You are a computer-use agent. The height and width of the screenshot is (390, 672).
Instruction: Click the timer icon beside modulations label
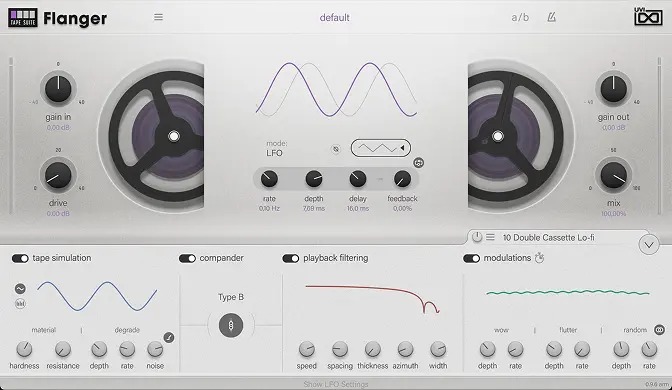point(540,258)
